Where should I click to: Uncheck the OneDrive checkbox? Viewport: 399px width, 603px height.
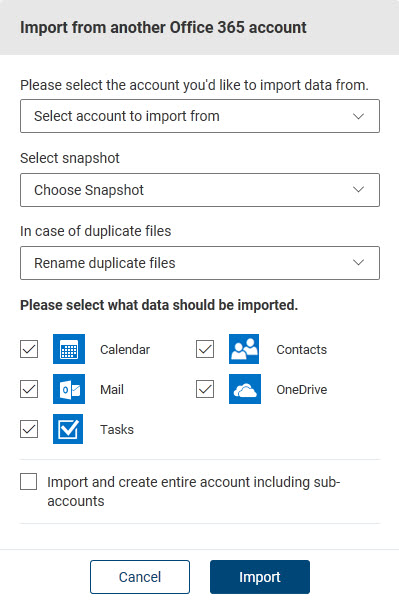[205, 389]
